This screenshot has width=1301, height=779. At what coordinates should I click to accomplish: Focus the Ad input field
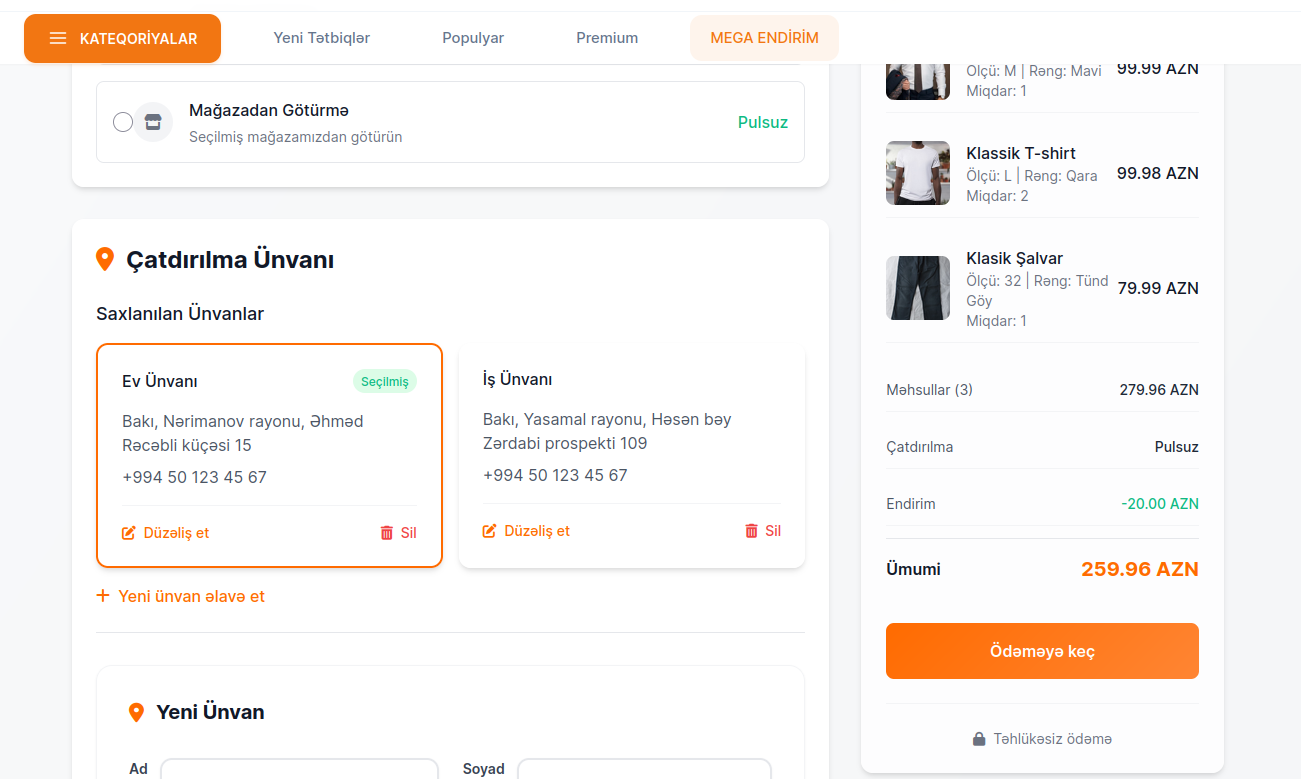point(299,769)
